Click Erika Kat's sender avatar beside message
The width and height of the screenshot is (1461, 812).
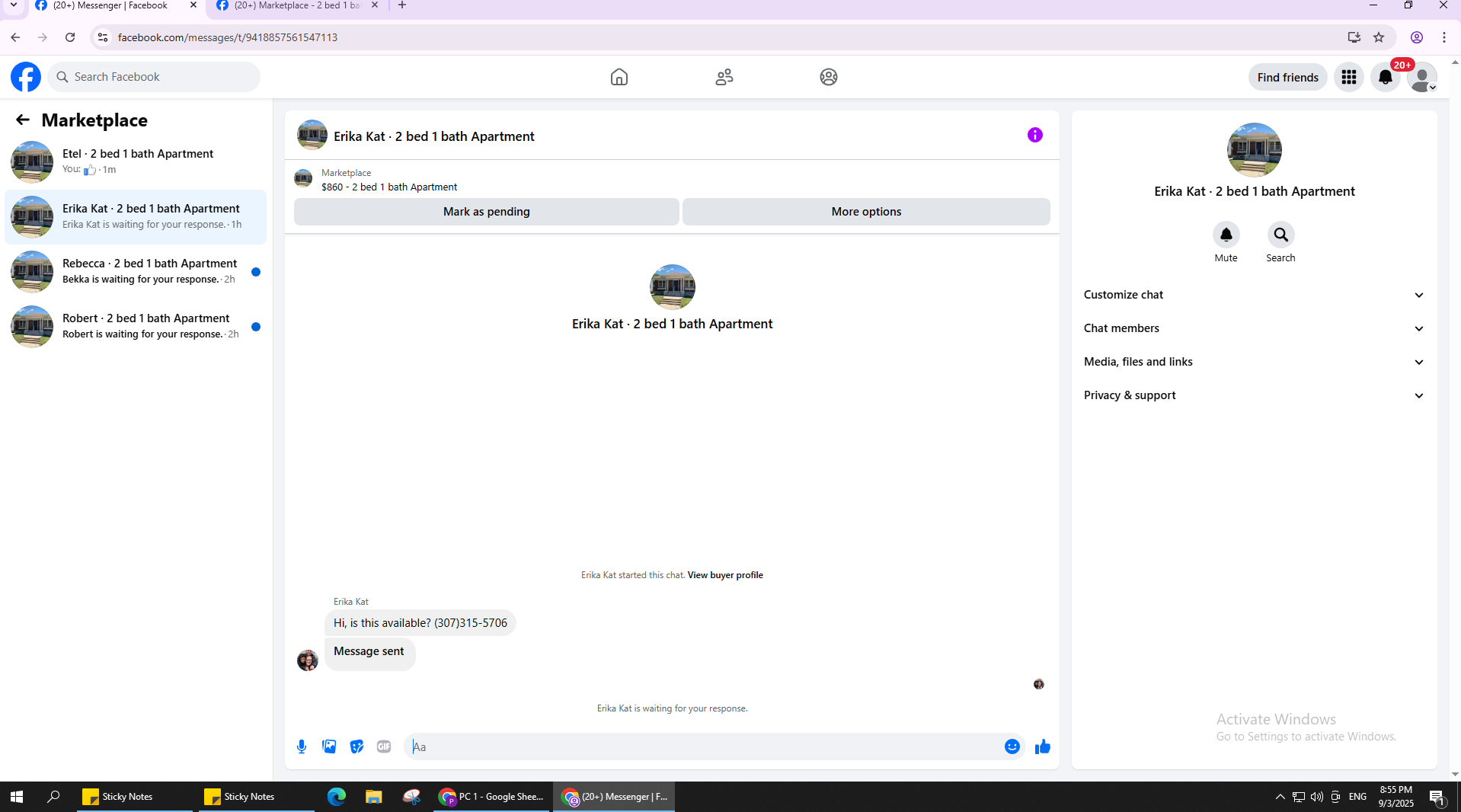308,660
